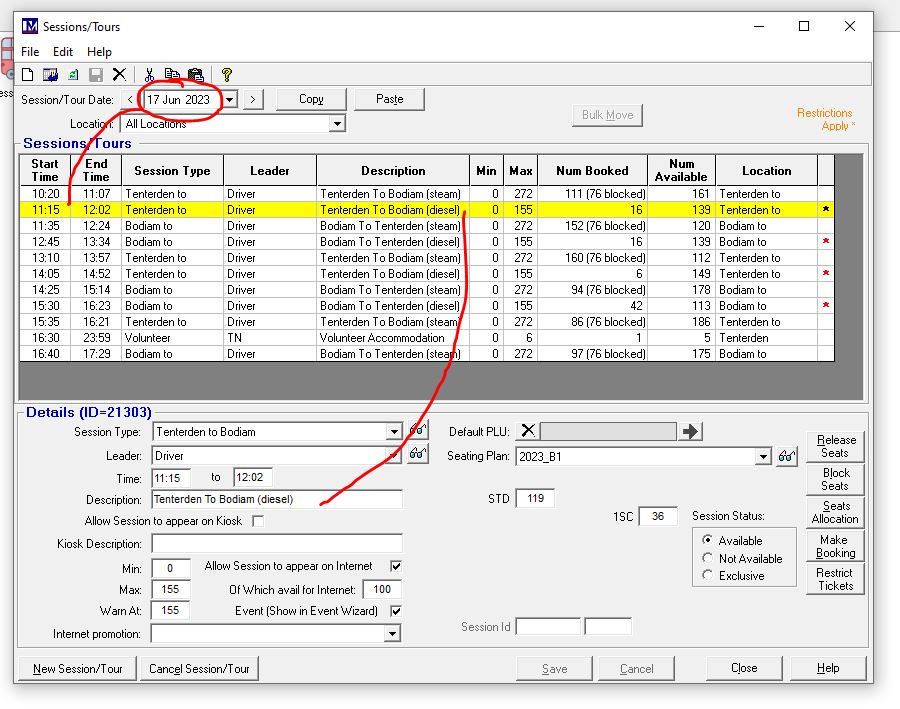The image size is (900, 709).
Task: Clear Default PLU with the X icon
Action: (528, 431)
